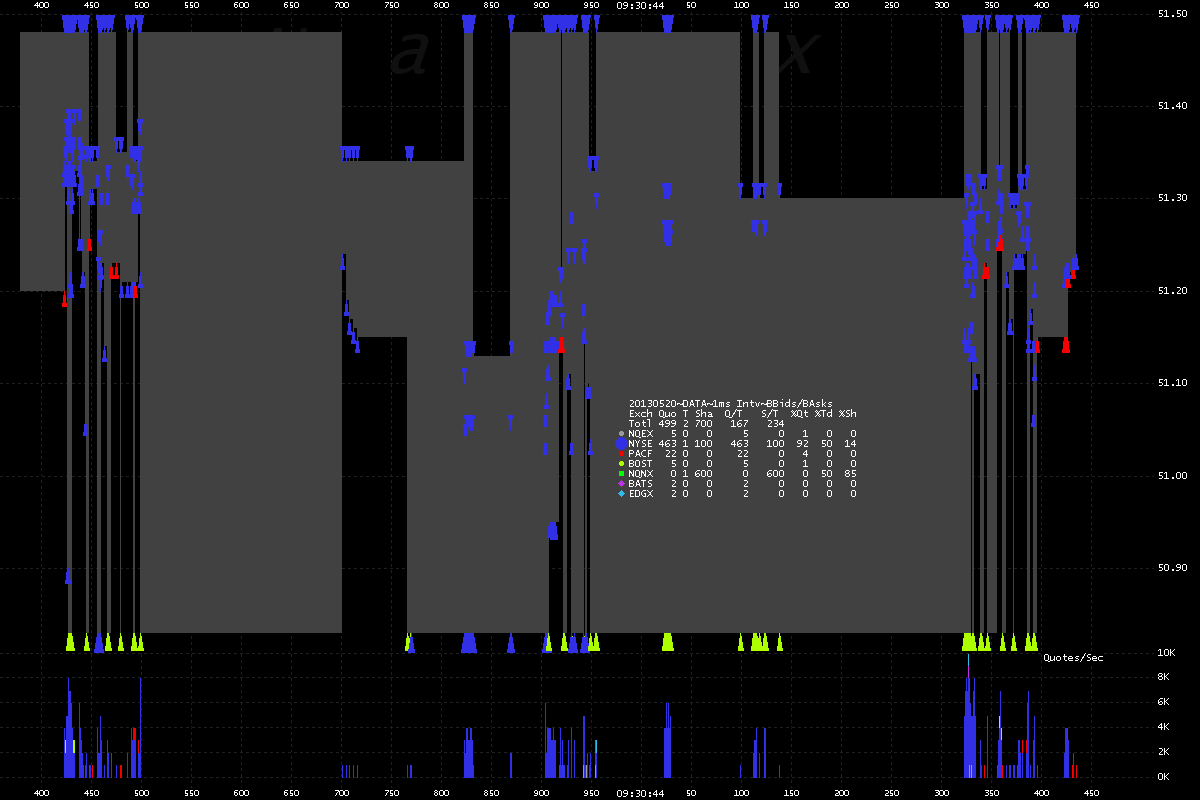Click the 10K quotes scale label
This screenshot has width=1200, height=800.
[1163, 653]
